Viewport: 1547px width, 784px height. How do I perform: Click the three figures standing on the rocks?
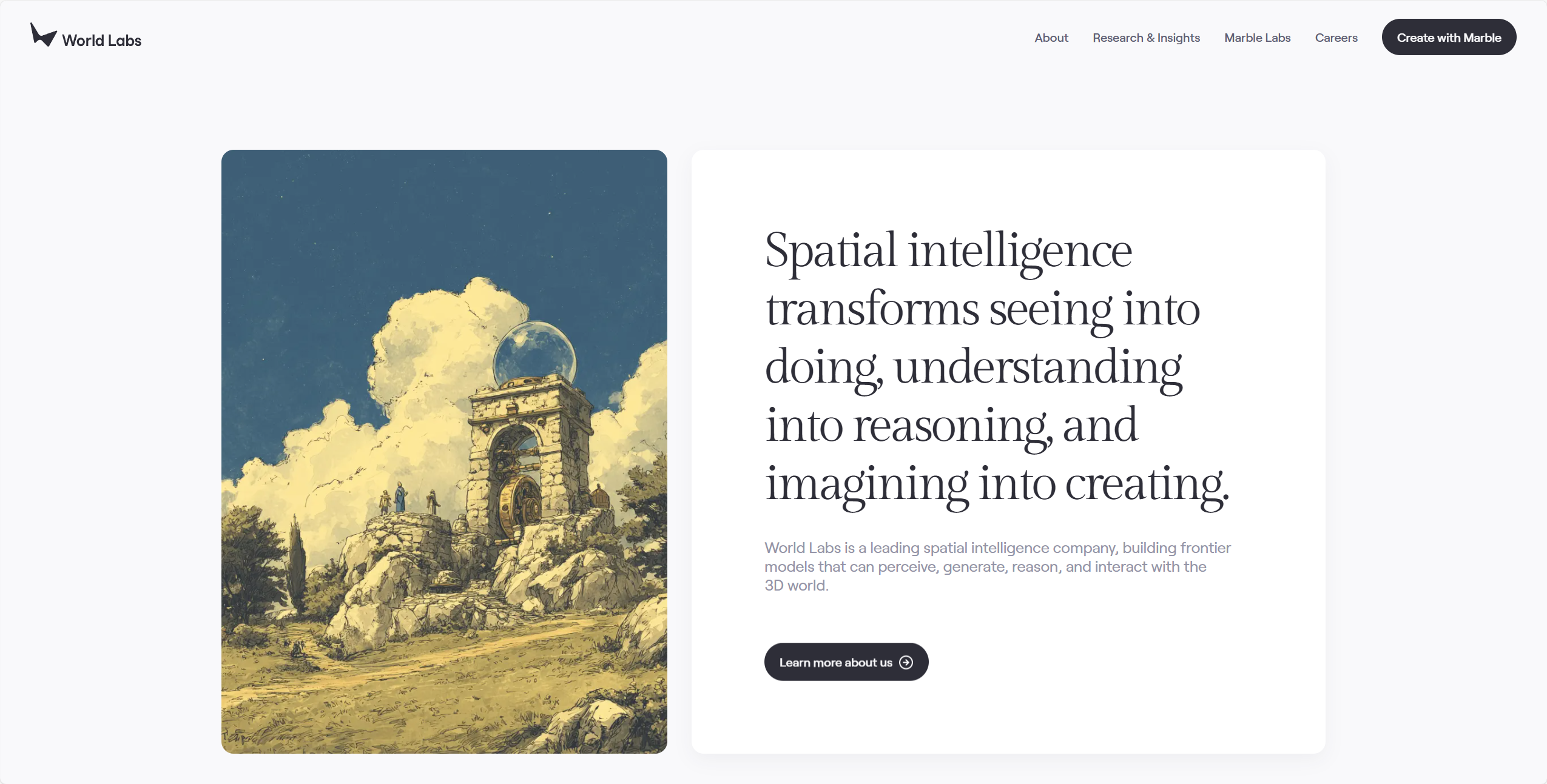tap(409, 499)
